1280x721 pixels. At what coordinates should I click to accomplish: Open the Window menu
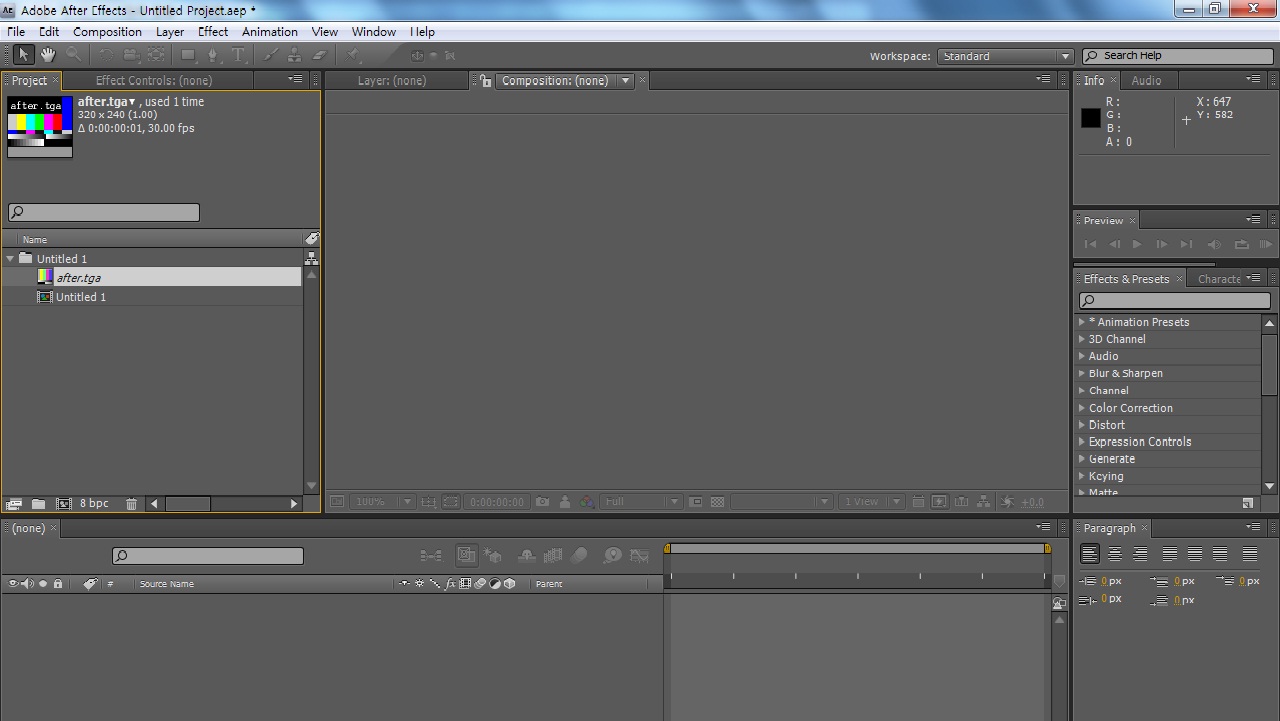(x=374, y=31)
